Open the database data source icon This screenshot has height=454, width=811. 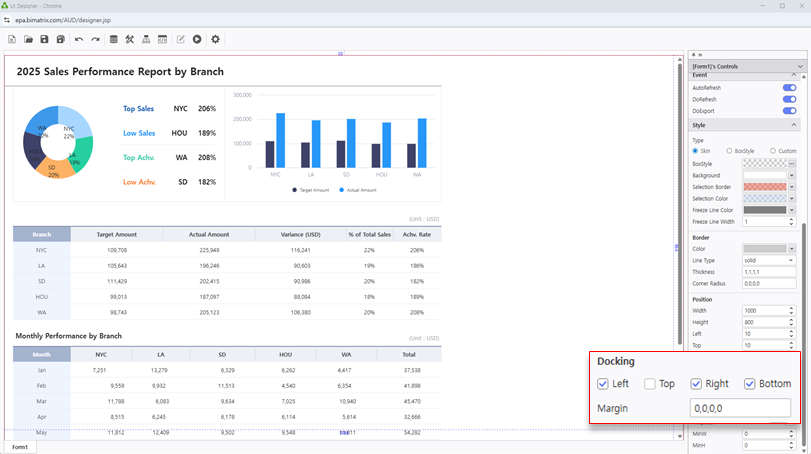pos(113,40)
